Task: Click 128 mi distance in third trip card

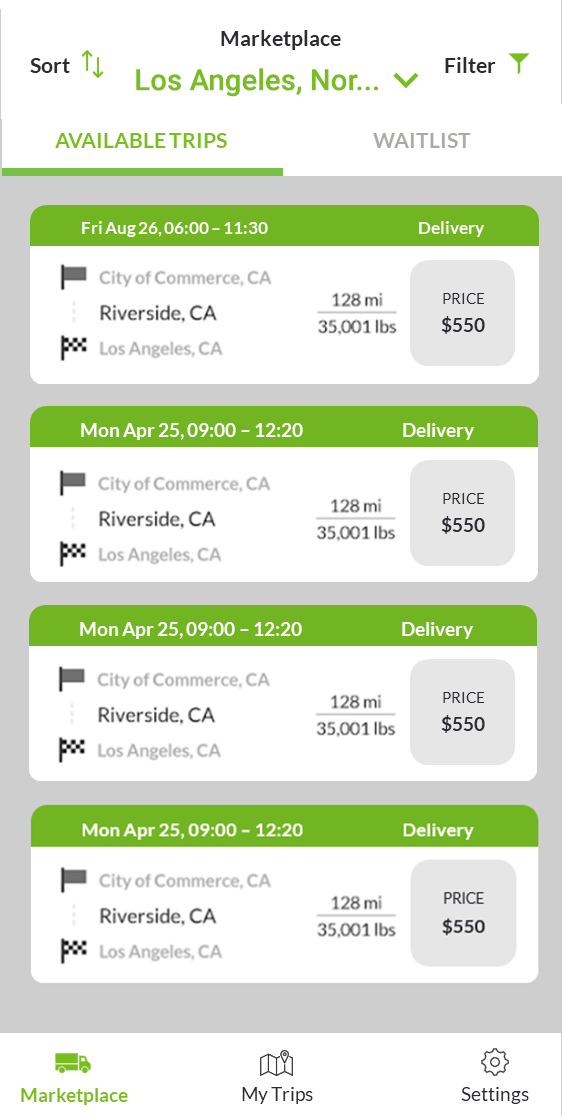Action: (x=356, y=702)
